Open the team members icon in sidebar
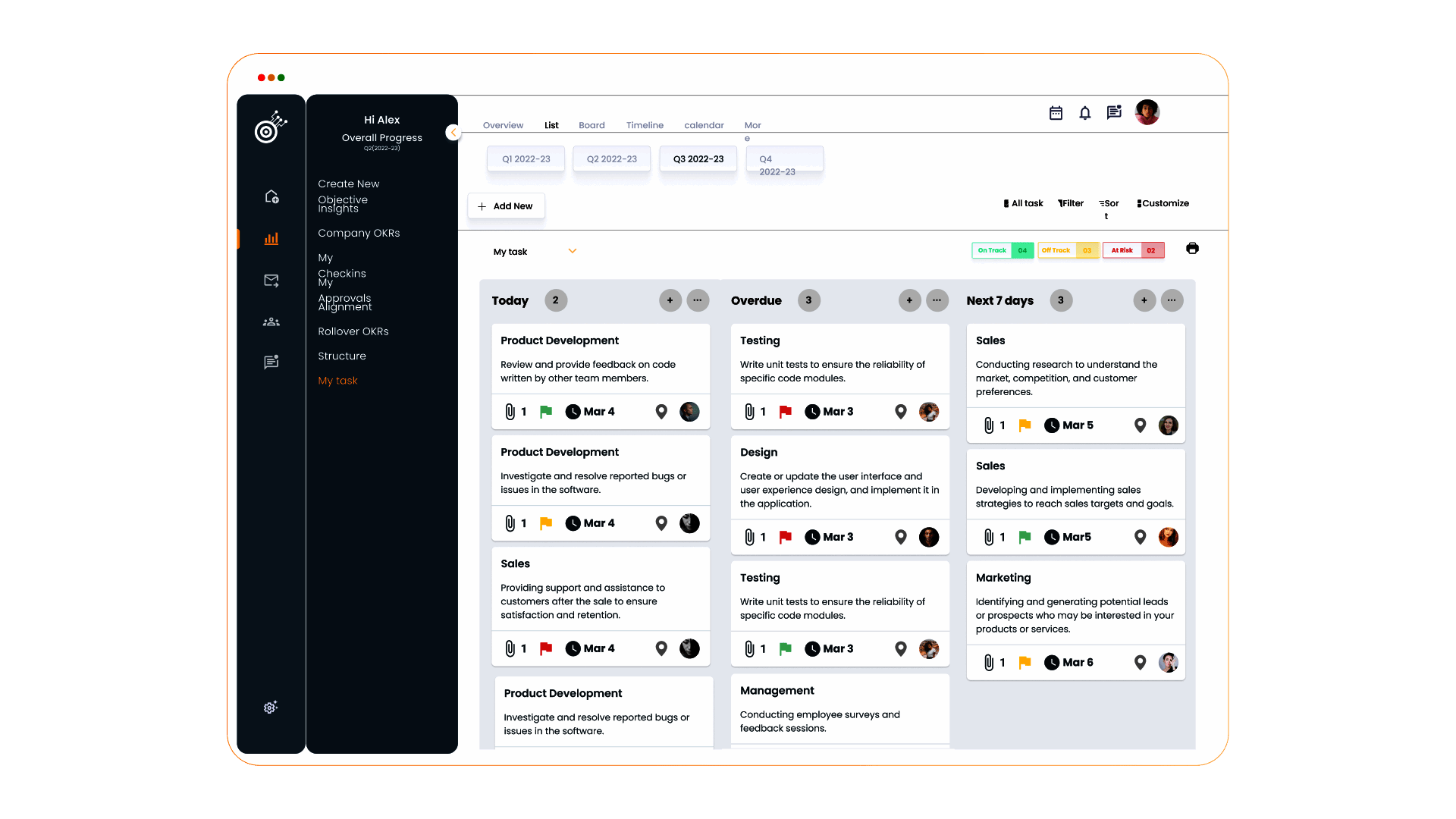 [271, 322]
